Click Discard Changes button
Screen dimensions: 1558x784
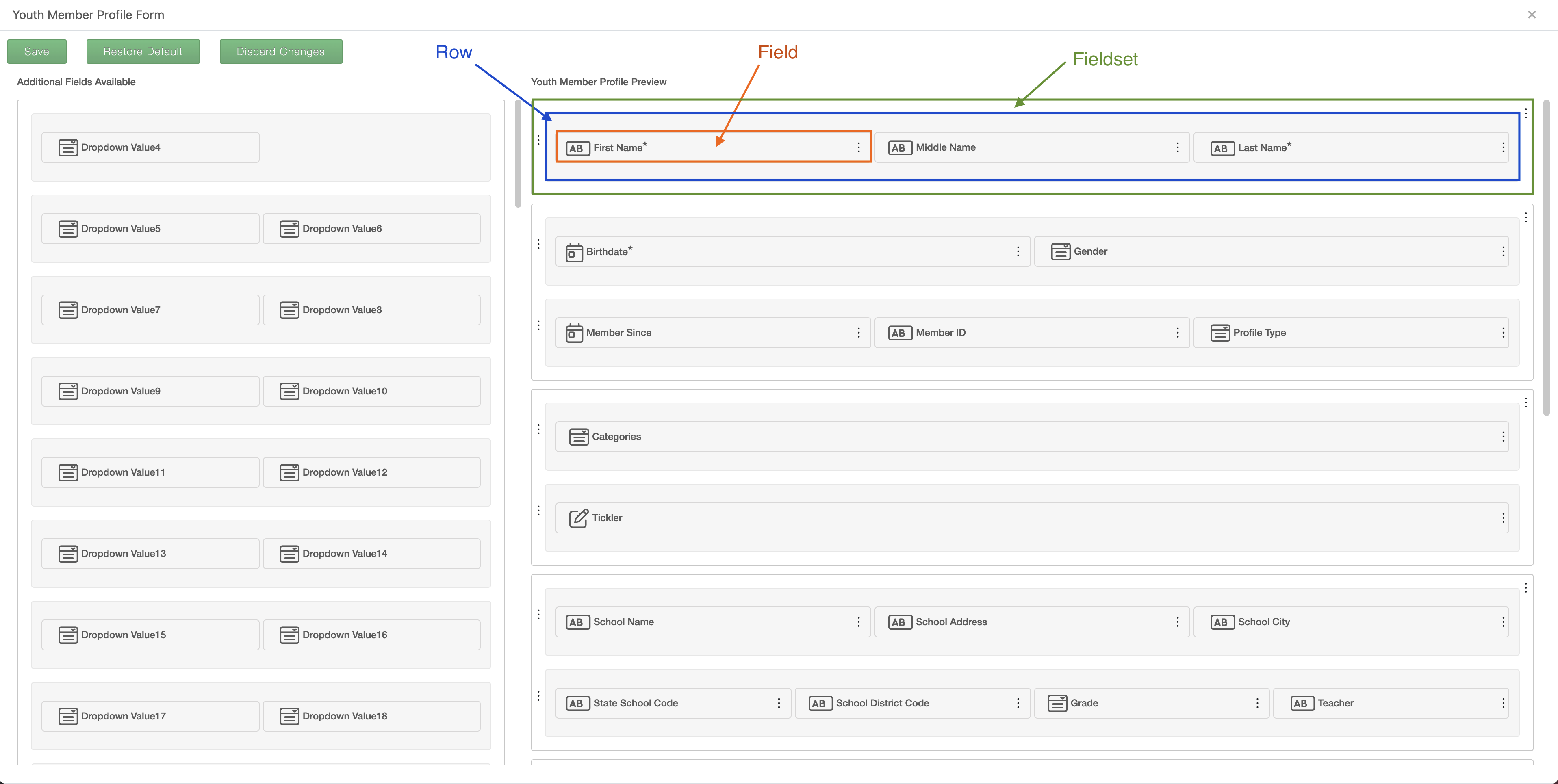pyautogui.click(x=281, y=52)
